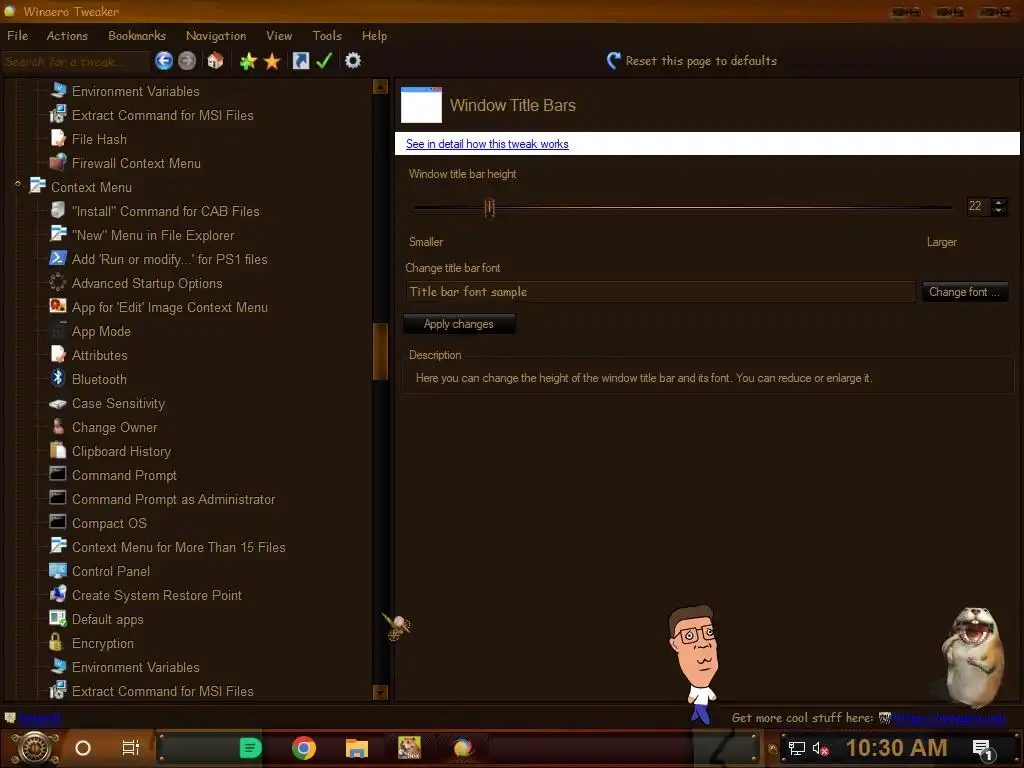Image resolution: width=1024 pixels, height=768 pixels.
Task: Click 'Reset this page to defaults' text
Action: [x=701, y=61]
